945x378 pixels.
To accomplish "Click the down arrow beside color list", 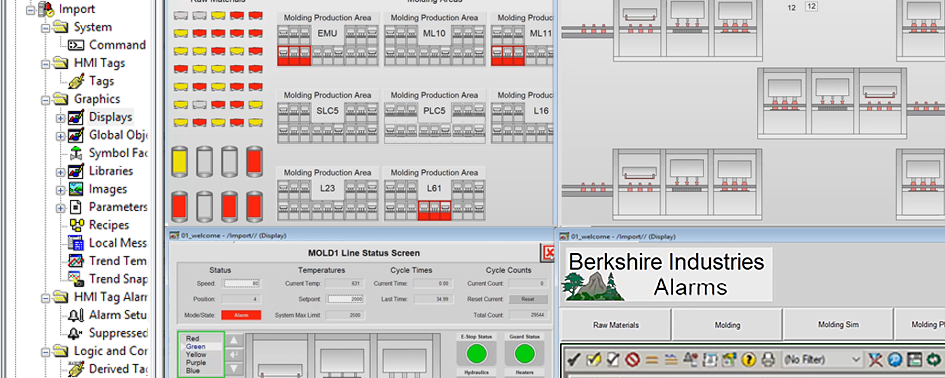I will pos(234,368).
